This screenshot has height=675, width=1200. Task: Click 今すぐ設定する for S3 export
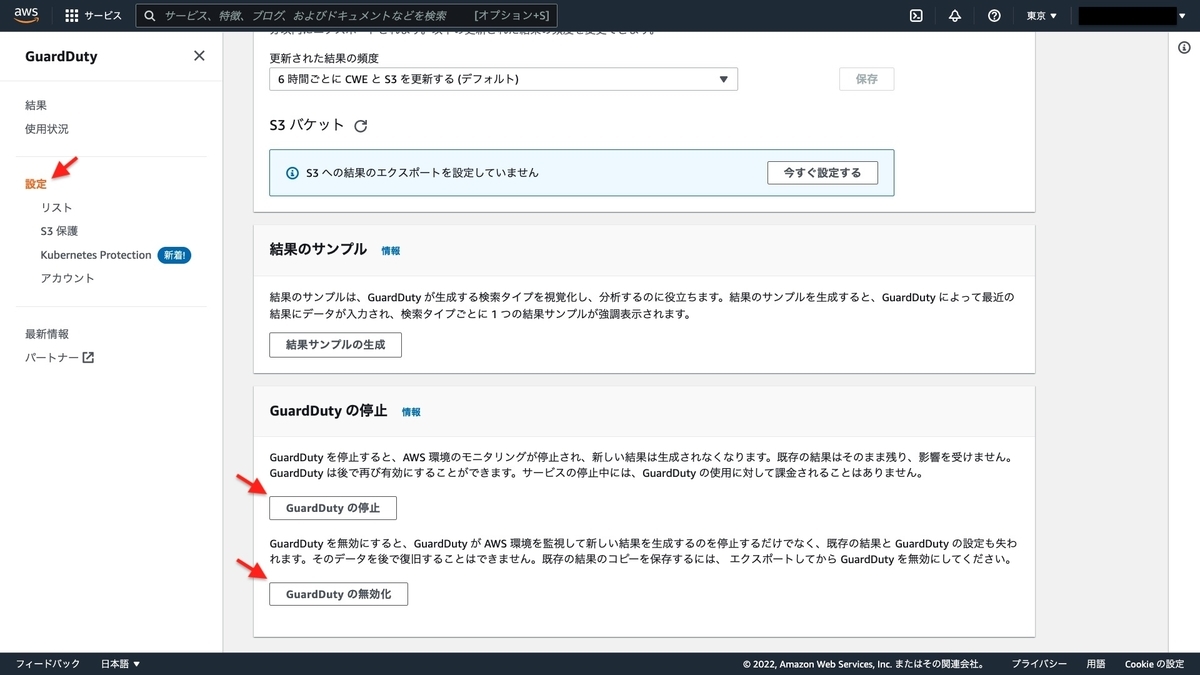(822, 172)
